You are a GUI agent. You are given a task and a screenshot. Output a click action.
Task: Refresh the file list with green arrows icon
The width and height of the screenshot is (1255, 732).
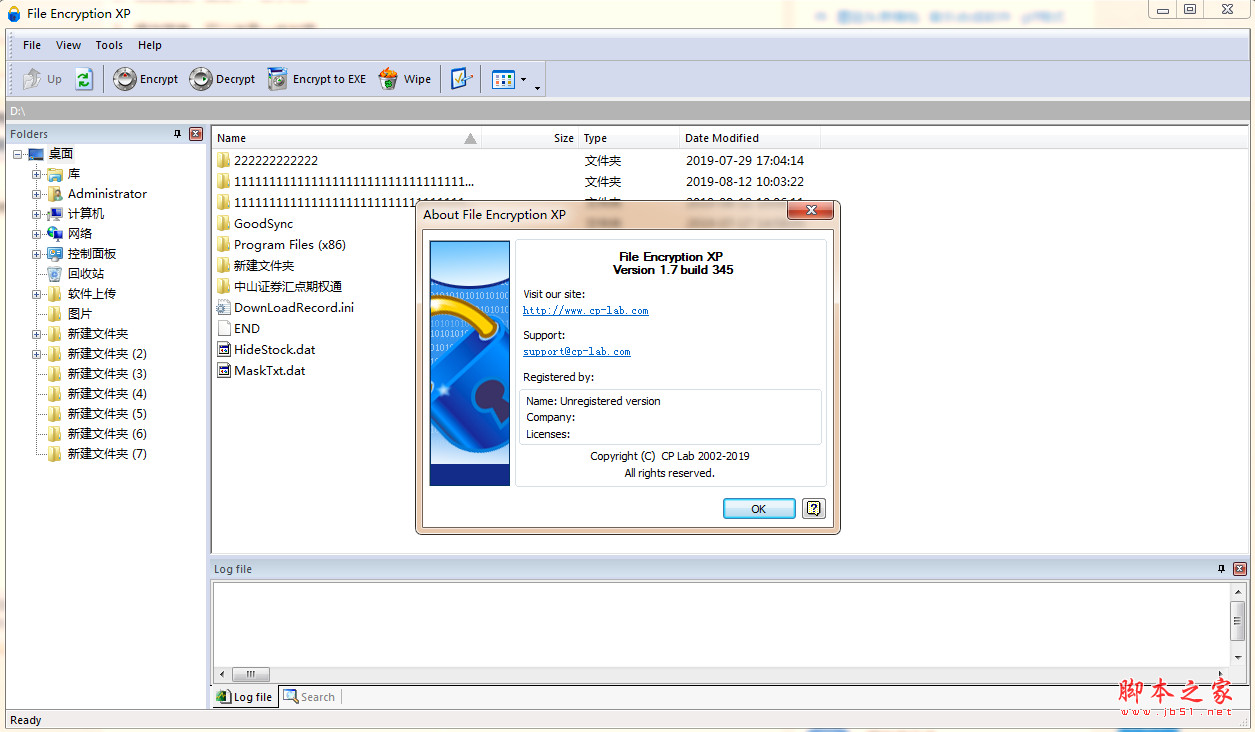pos(84,79)
